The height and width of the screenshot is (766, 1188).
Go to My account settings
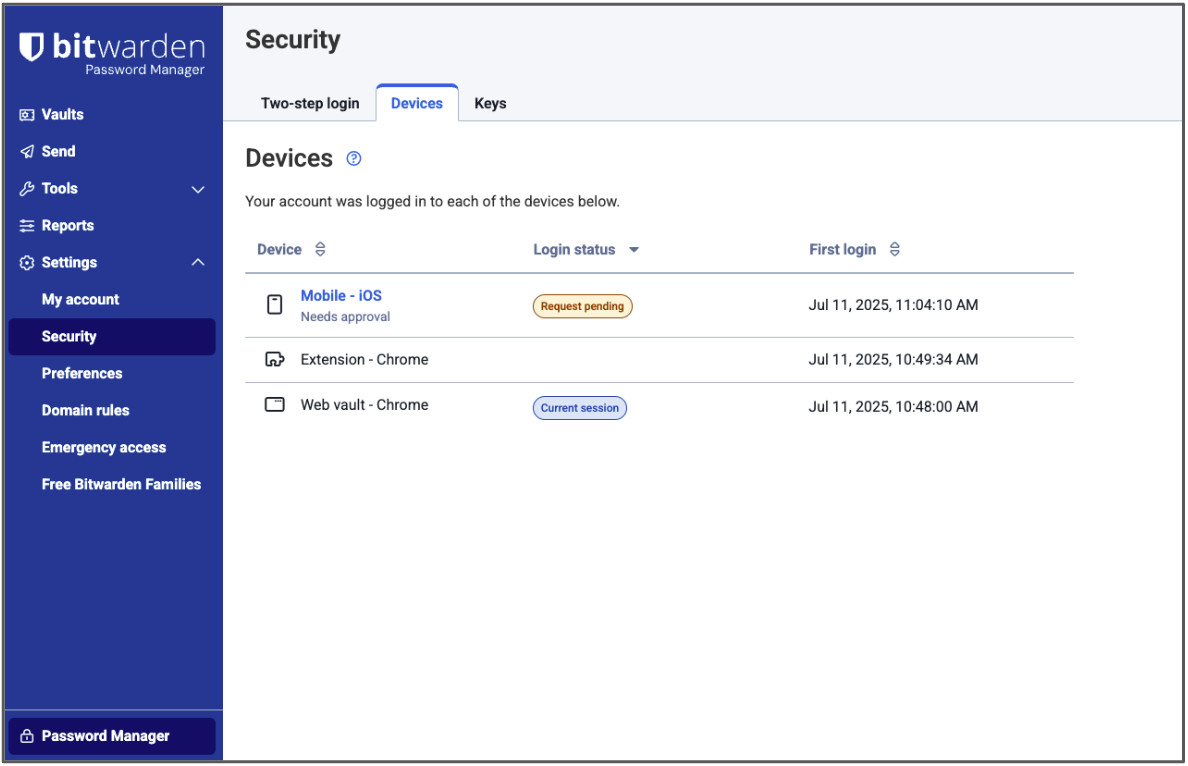(80, 300)
